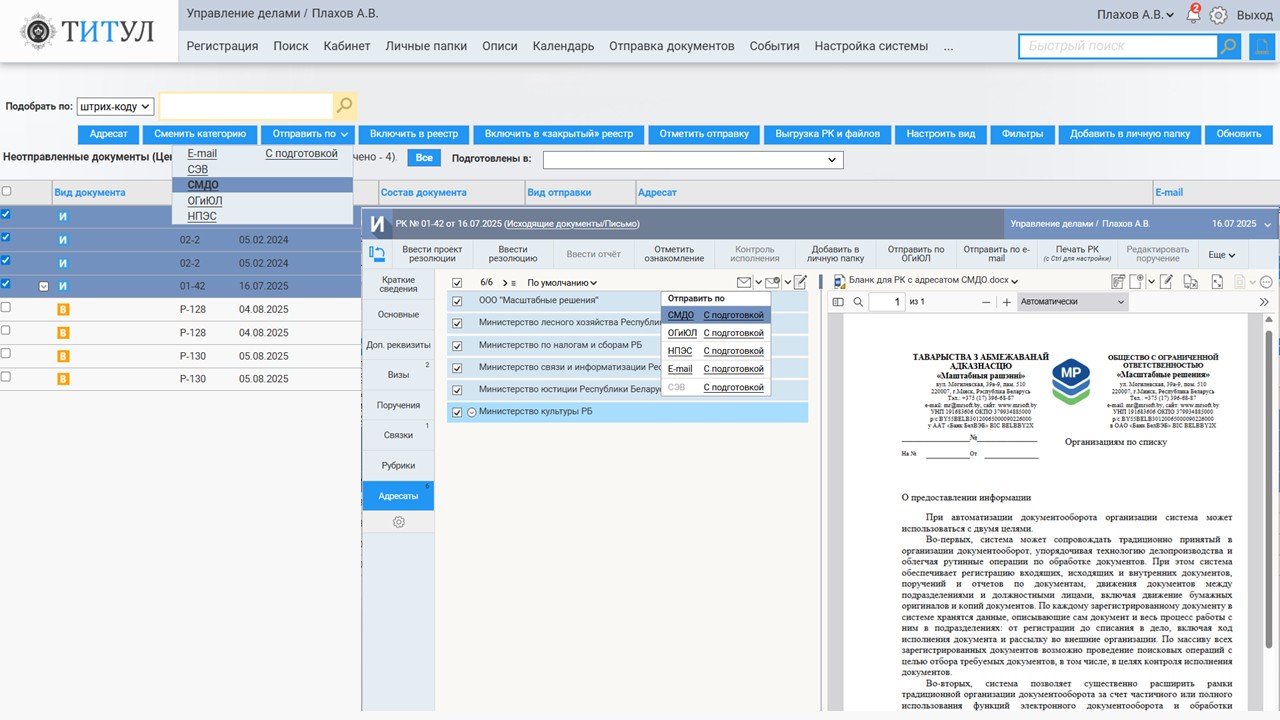This screenshot has height=720, width=1280.
Task: Expand the Подготовлены в combo box
Action: 693,160
